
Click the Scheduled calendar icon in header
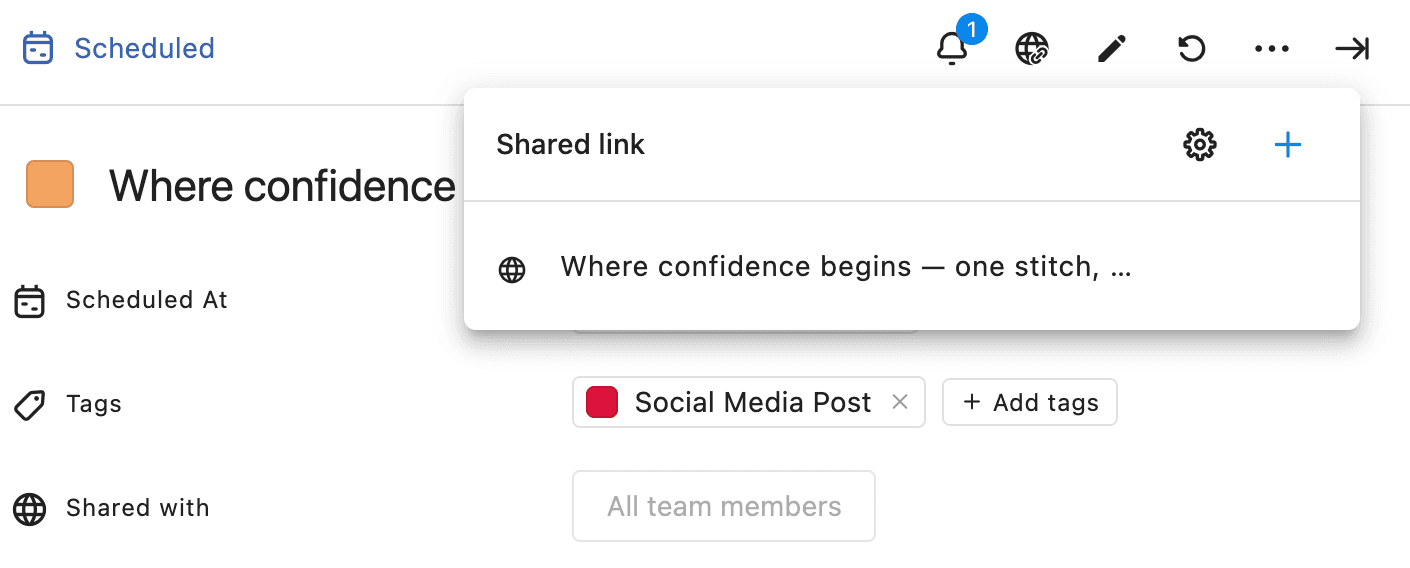click(38, 48)
